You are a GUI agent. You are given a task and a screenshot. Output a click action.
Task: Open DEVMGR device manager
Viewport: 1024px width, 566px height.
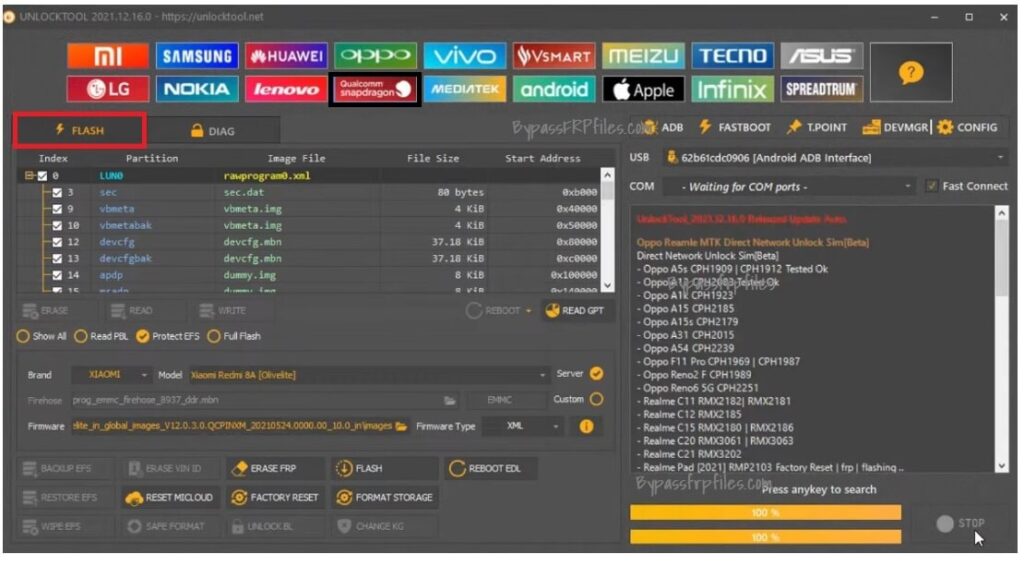pyautogui.click(x=895, y=127)
